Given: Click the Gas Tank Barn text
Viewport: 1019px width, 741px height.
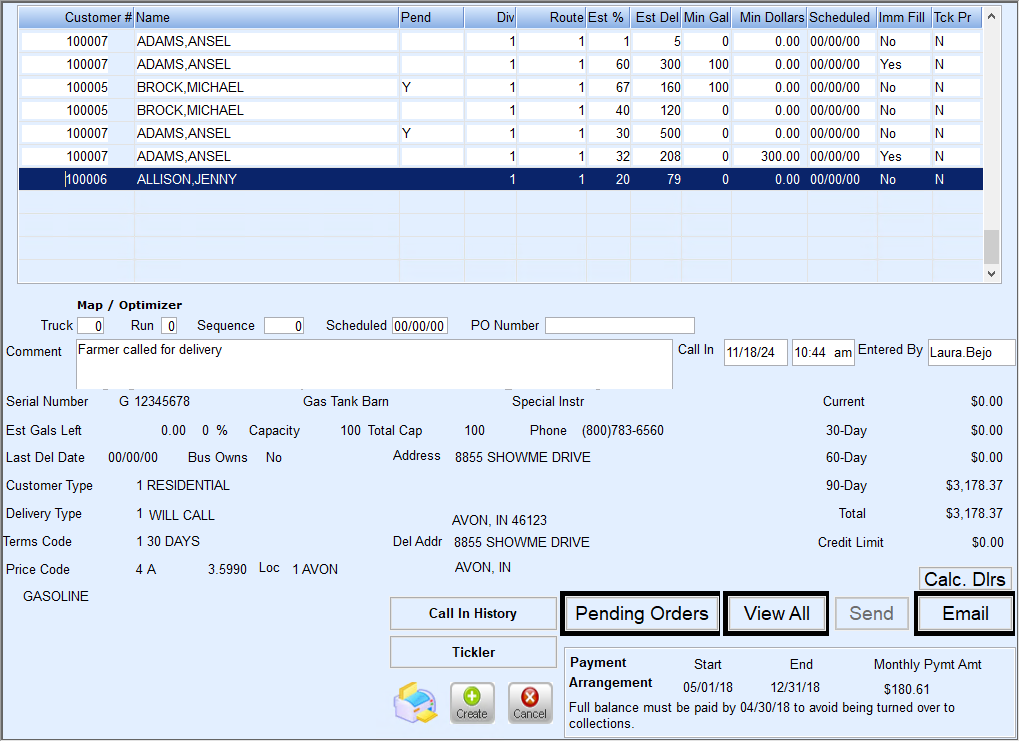Looking at the screenshot, I should click(346, 402).
